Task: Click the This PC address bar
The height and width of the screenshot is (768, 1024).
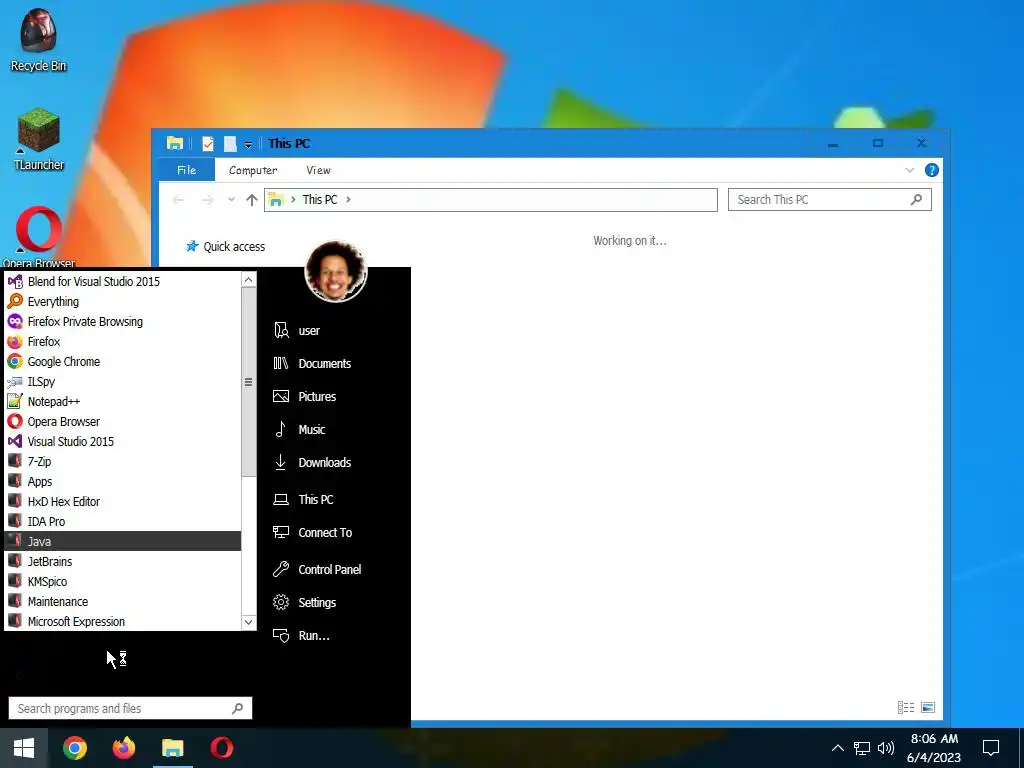Action: coord(490,200)
